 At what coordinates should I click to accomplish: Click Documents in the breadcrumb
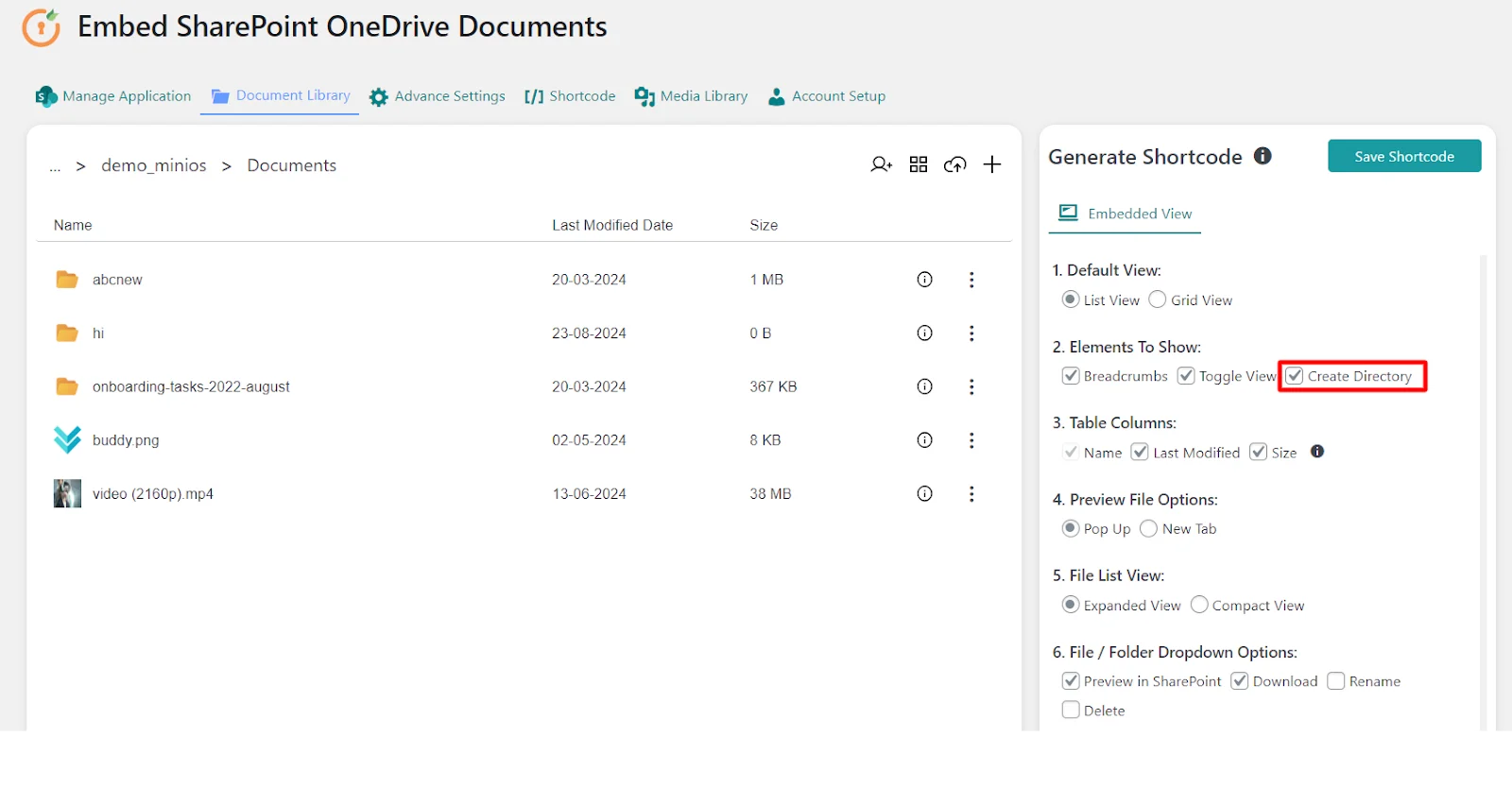[292, 165]
